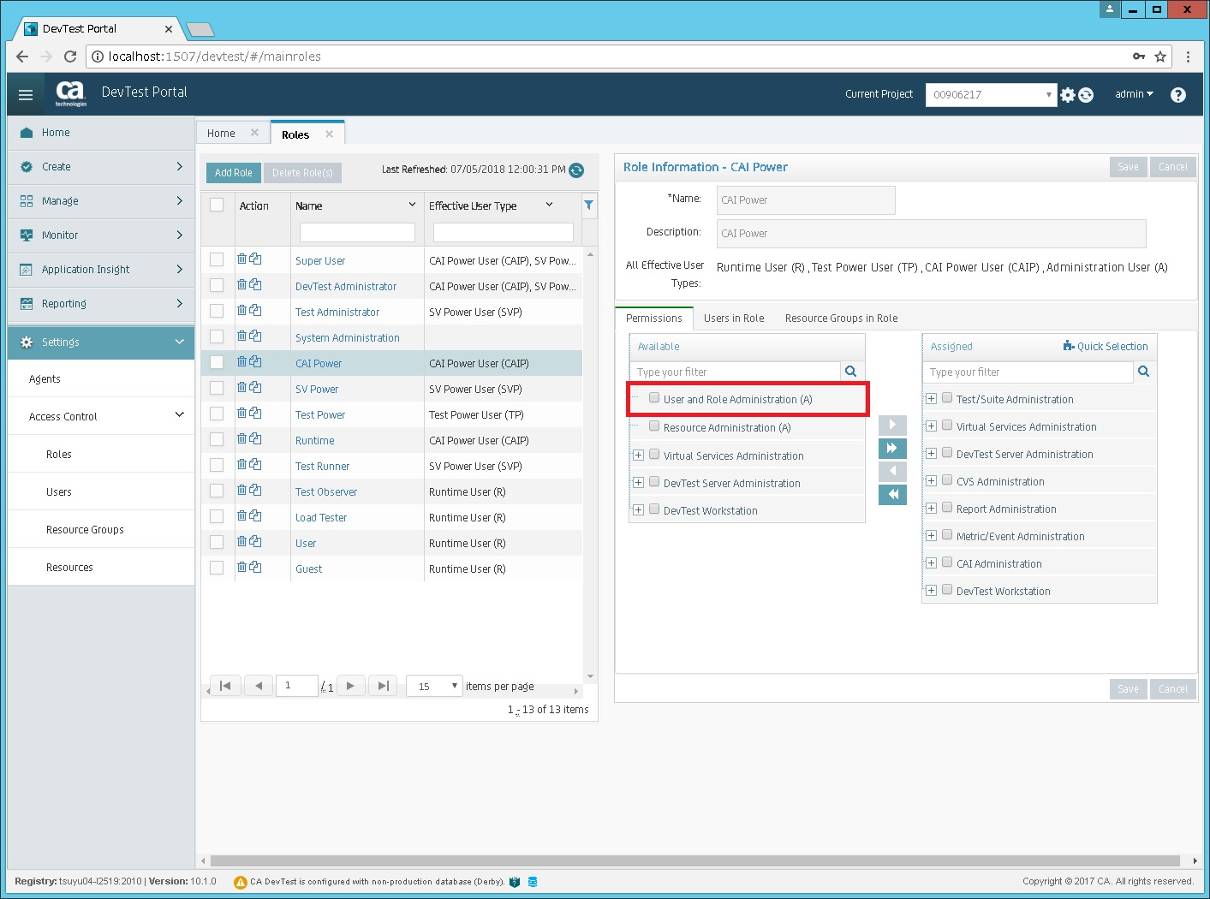
Task: Click the single right arrow move button
Action: pos(892,426)
